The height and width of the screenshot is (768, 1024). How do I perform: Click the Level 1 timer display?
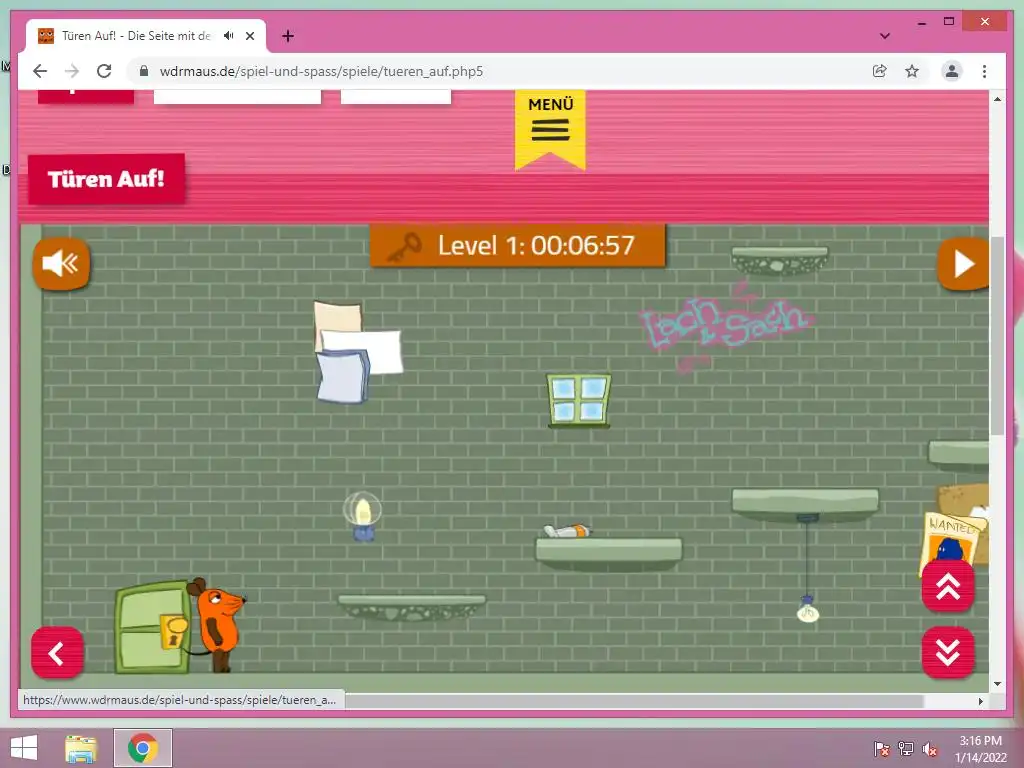click(518, 246)
